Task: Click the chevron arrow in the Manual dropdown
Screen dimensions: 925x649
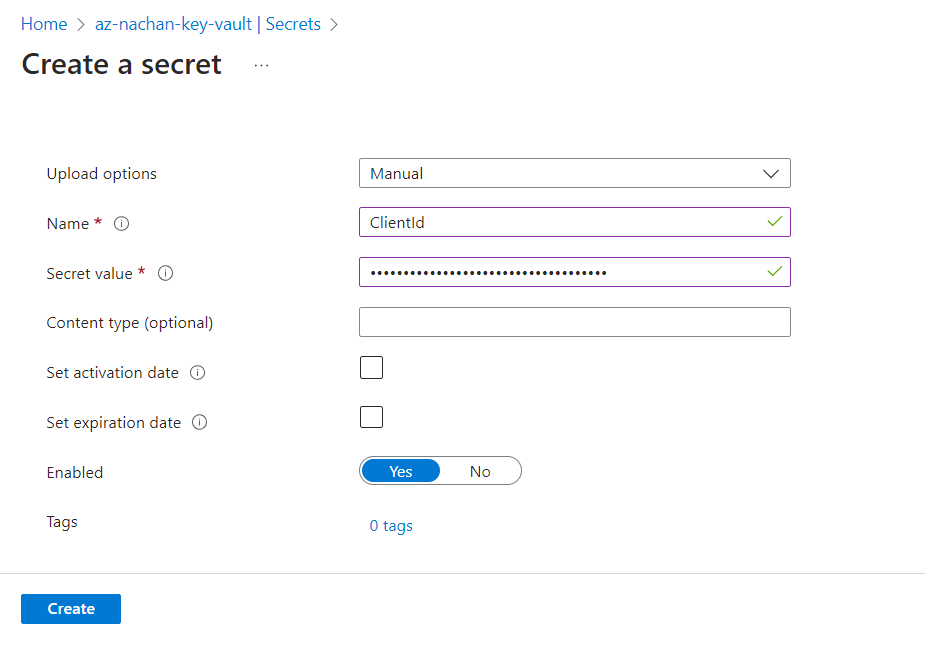Action: coord(771,173)
